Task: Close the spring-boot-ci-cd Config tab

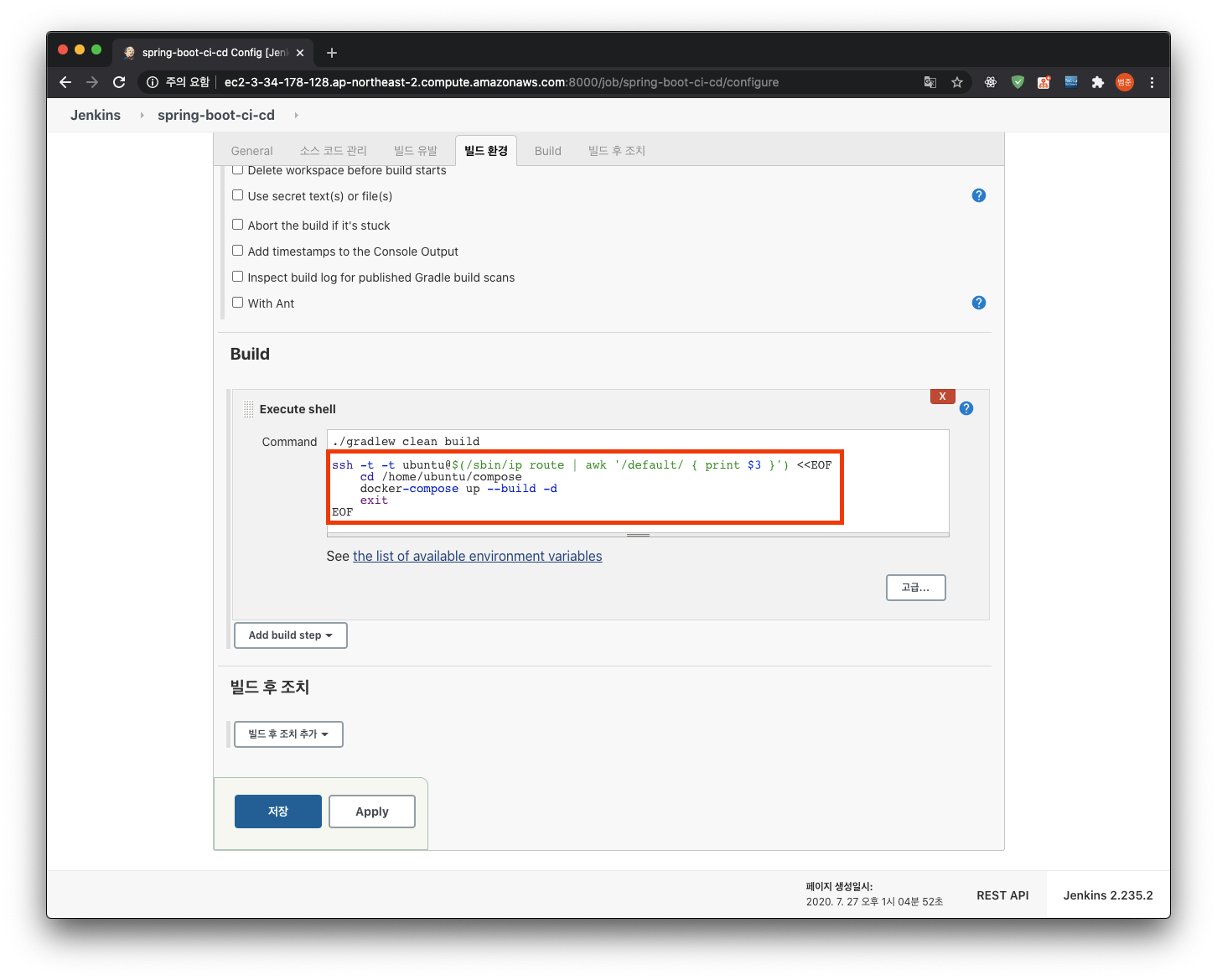Action: [x=300, y=53]
